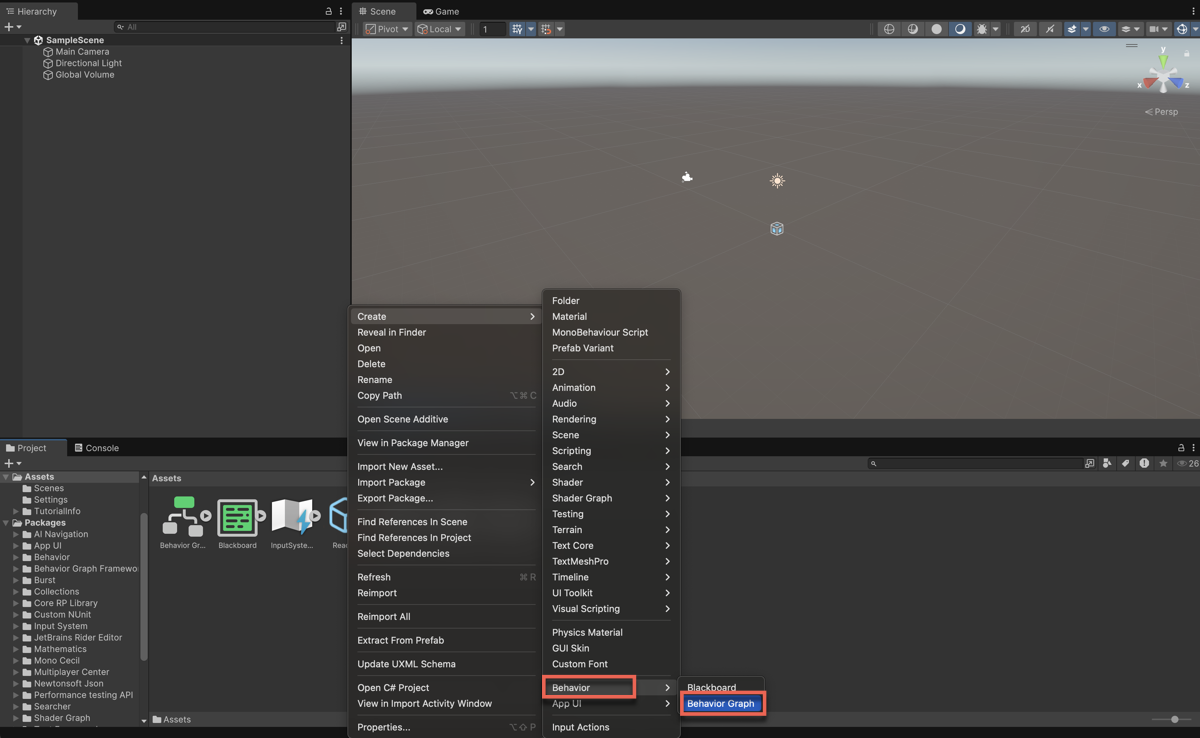Toggle scene visibility eye button

1104,29
